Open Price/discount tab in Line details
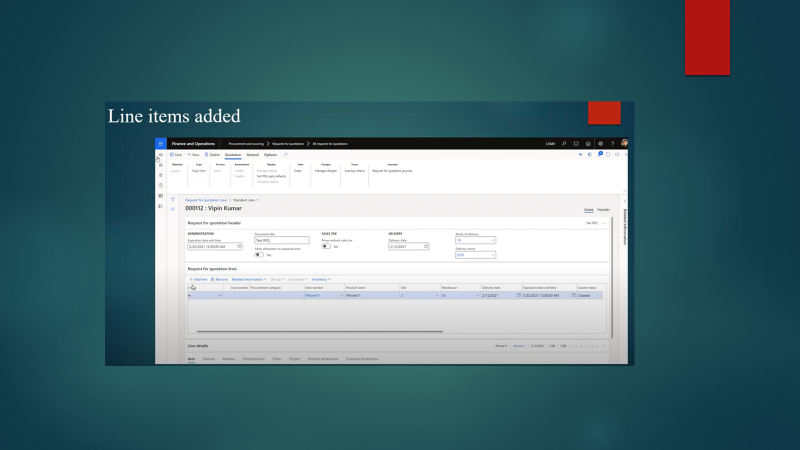The width and height of the screenshot is (800, 450). 254,359
